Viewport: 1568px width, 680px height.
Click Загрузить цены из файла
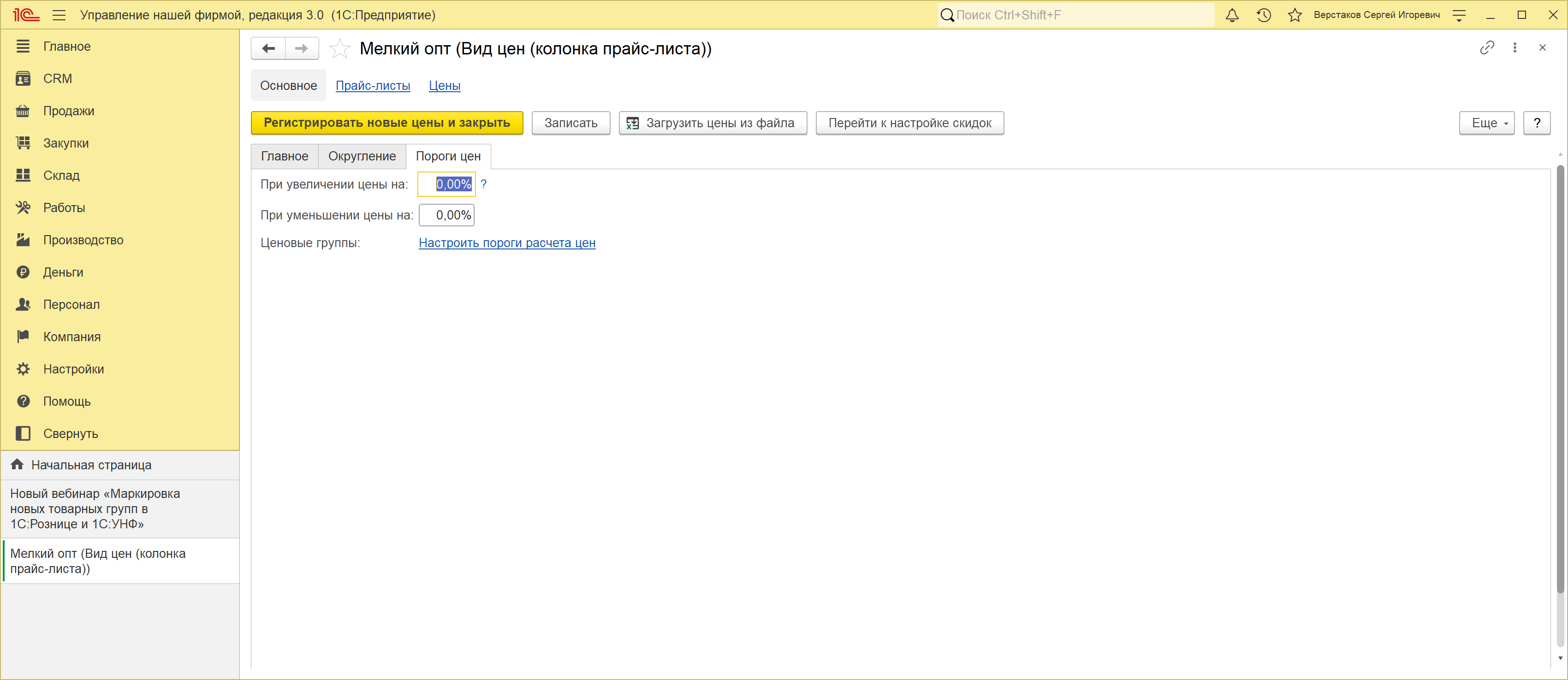(x=713, y=123)
